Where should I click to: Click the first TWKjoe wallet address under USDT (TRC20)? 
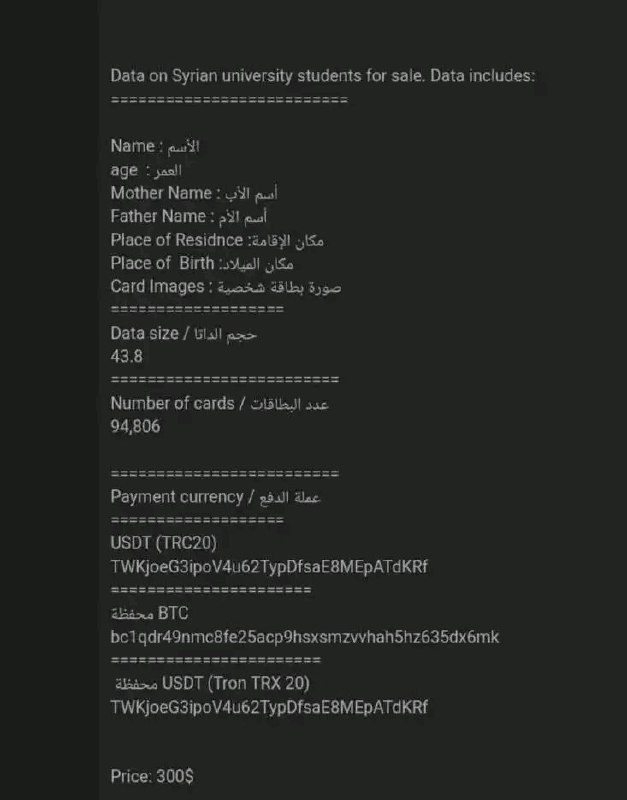click(269, 567)
